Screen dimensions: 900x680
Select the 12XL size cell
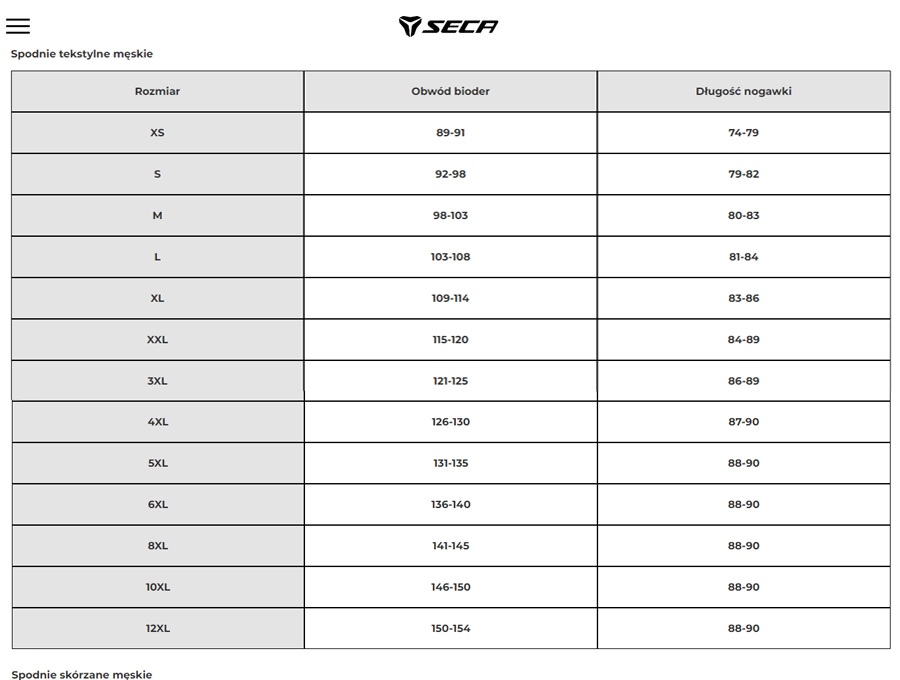[157, 629]
